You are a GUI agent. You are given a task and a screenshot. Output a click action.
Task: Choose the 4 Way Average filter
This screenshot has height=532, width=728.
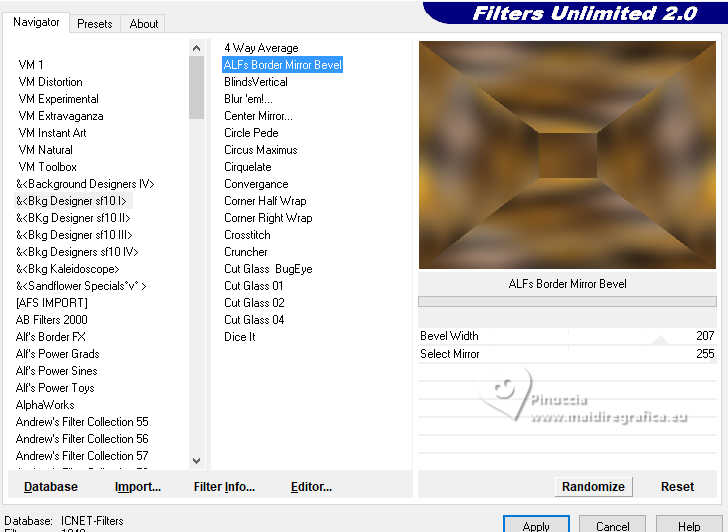click(x=261, y=48)
